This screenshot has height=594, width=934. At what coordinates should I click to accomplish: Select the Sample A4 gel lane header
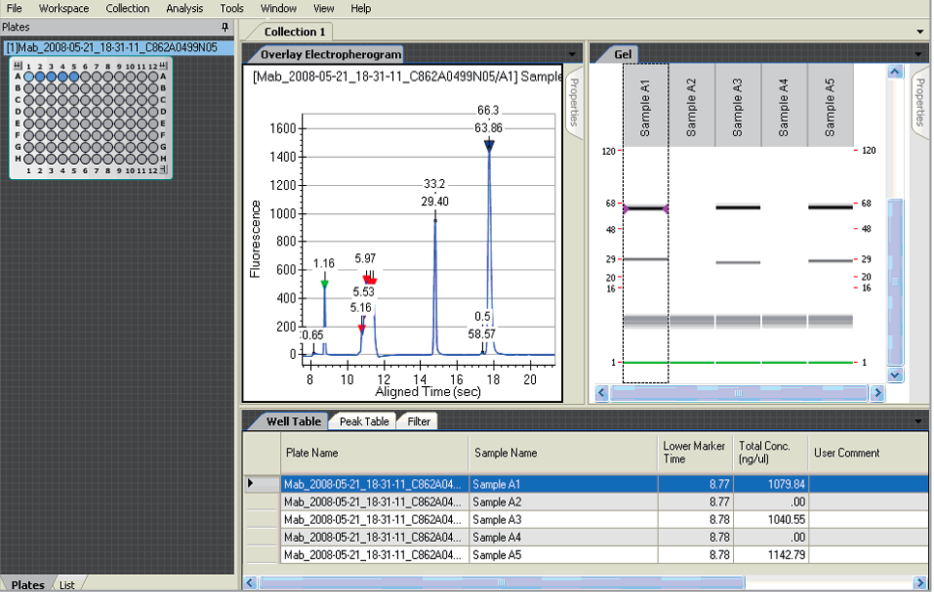[784, 105]
